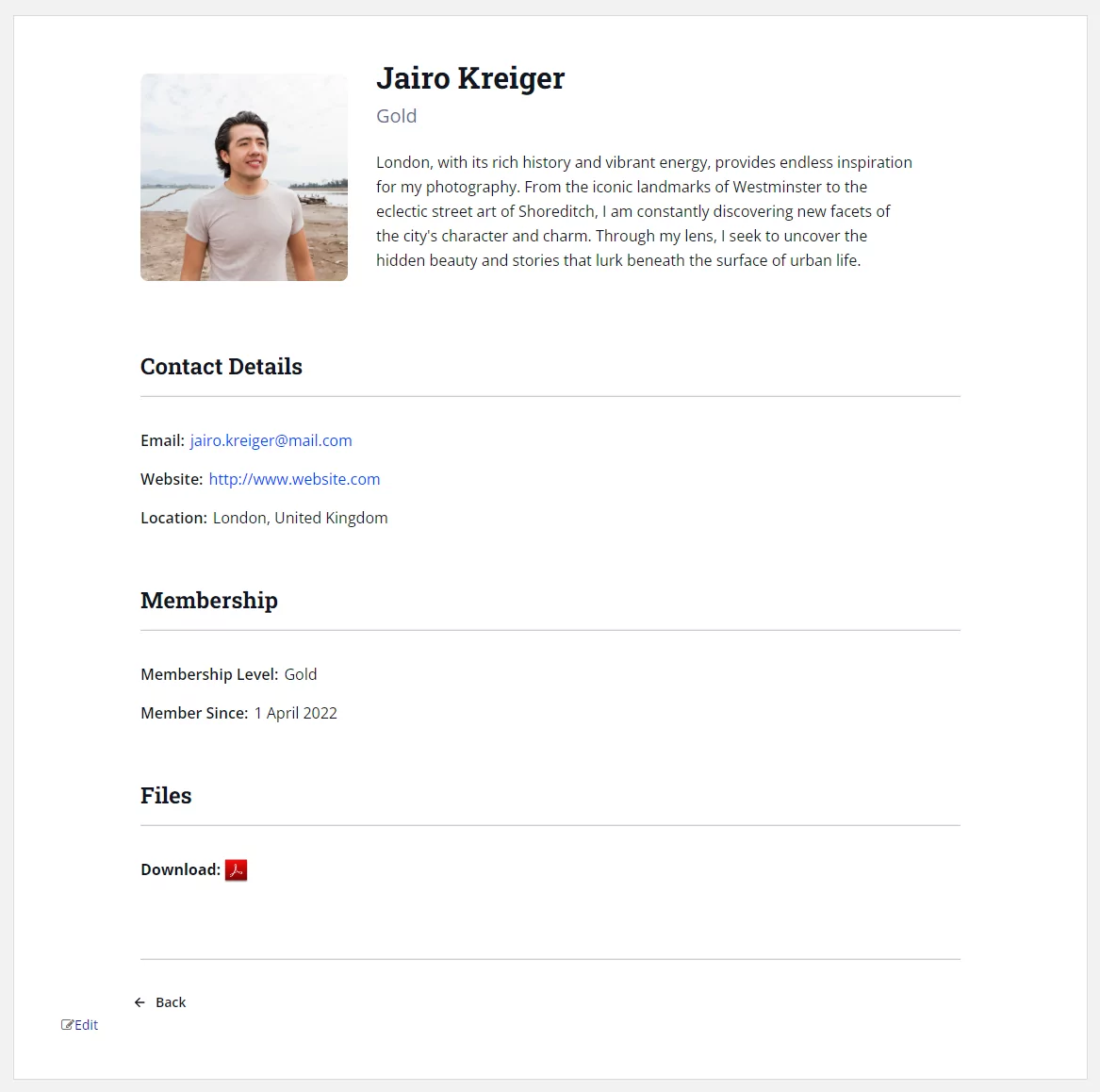Image resolution: width=1100 pixels, height=1092 pixels.
Task: Click the Contact Details heading
Action: [221, 366]
